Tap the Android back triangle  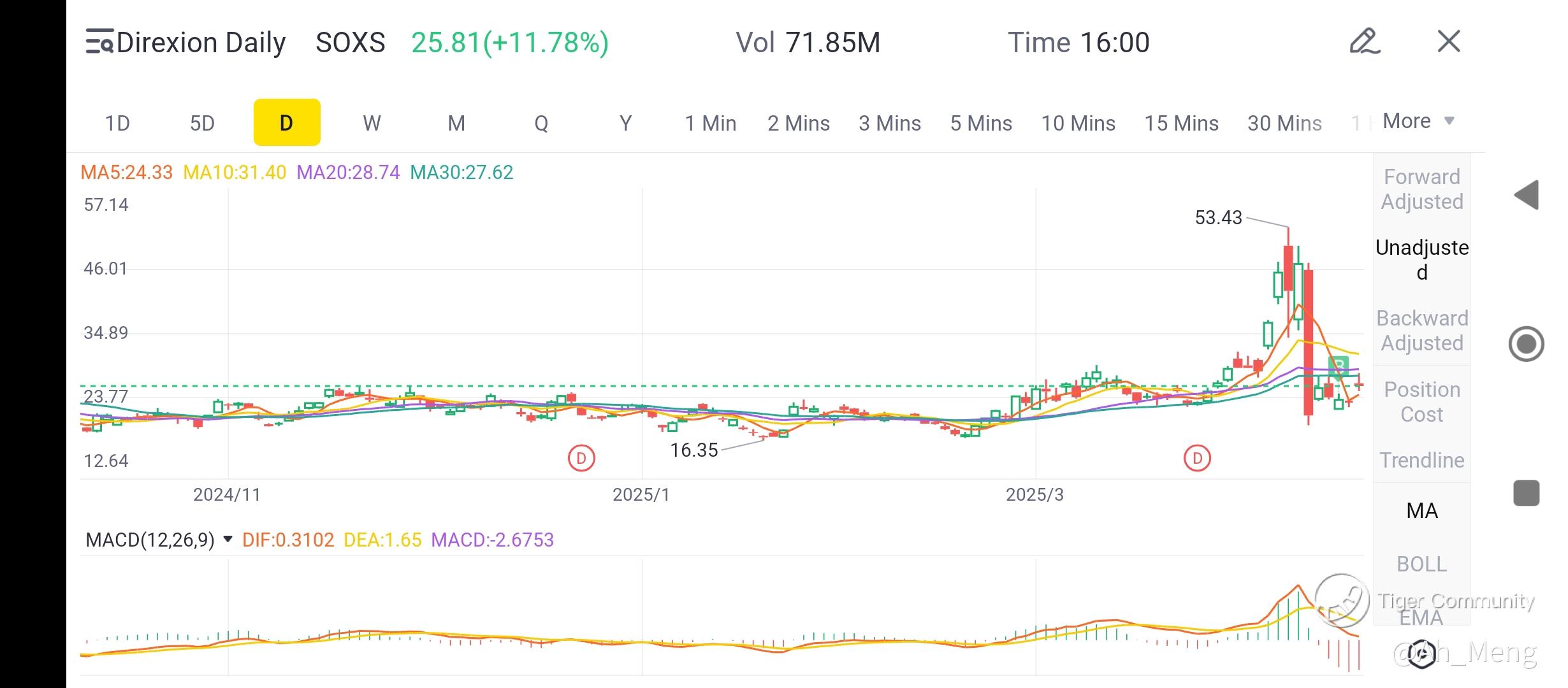1527,195
